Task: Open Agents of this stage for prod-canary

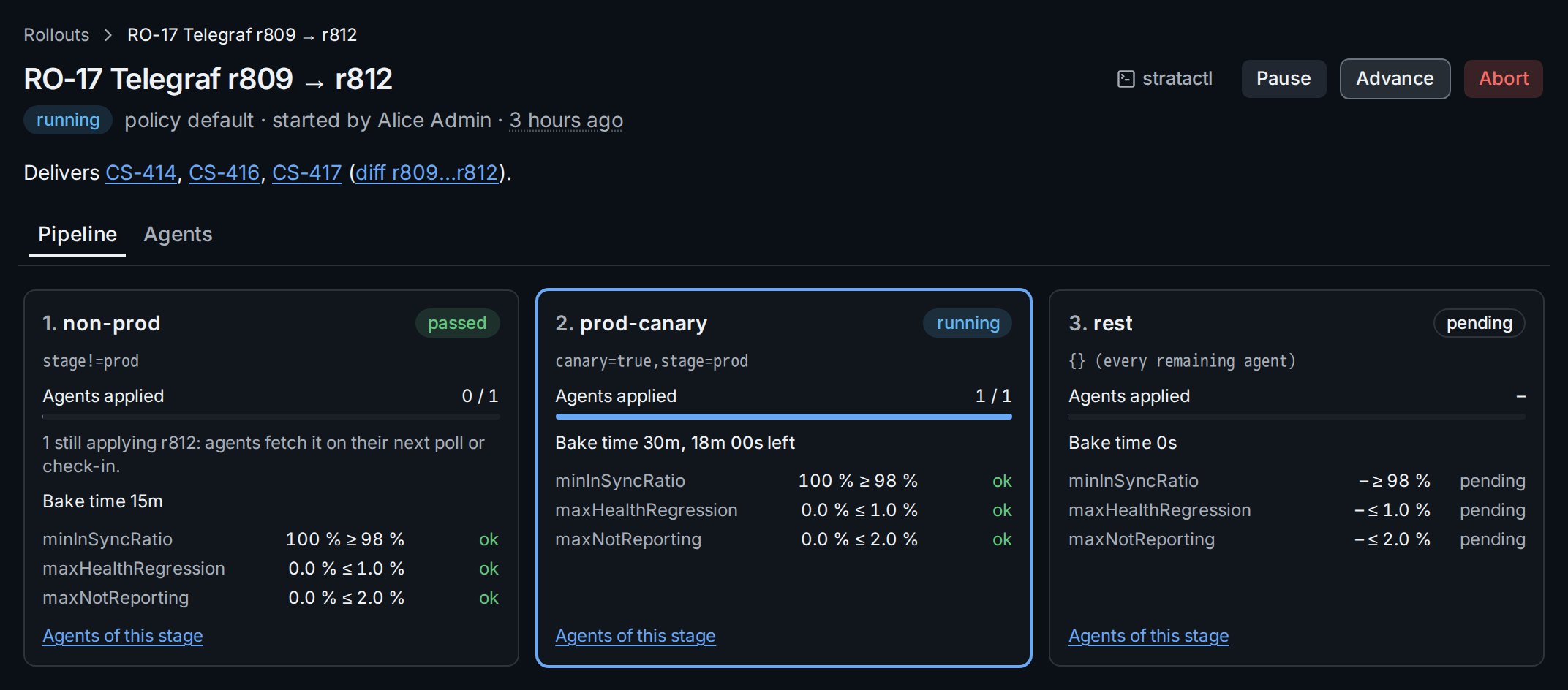Action: click(x=636, y=636)
